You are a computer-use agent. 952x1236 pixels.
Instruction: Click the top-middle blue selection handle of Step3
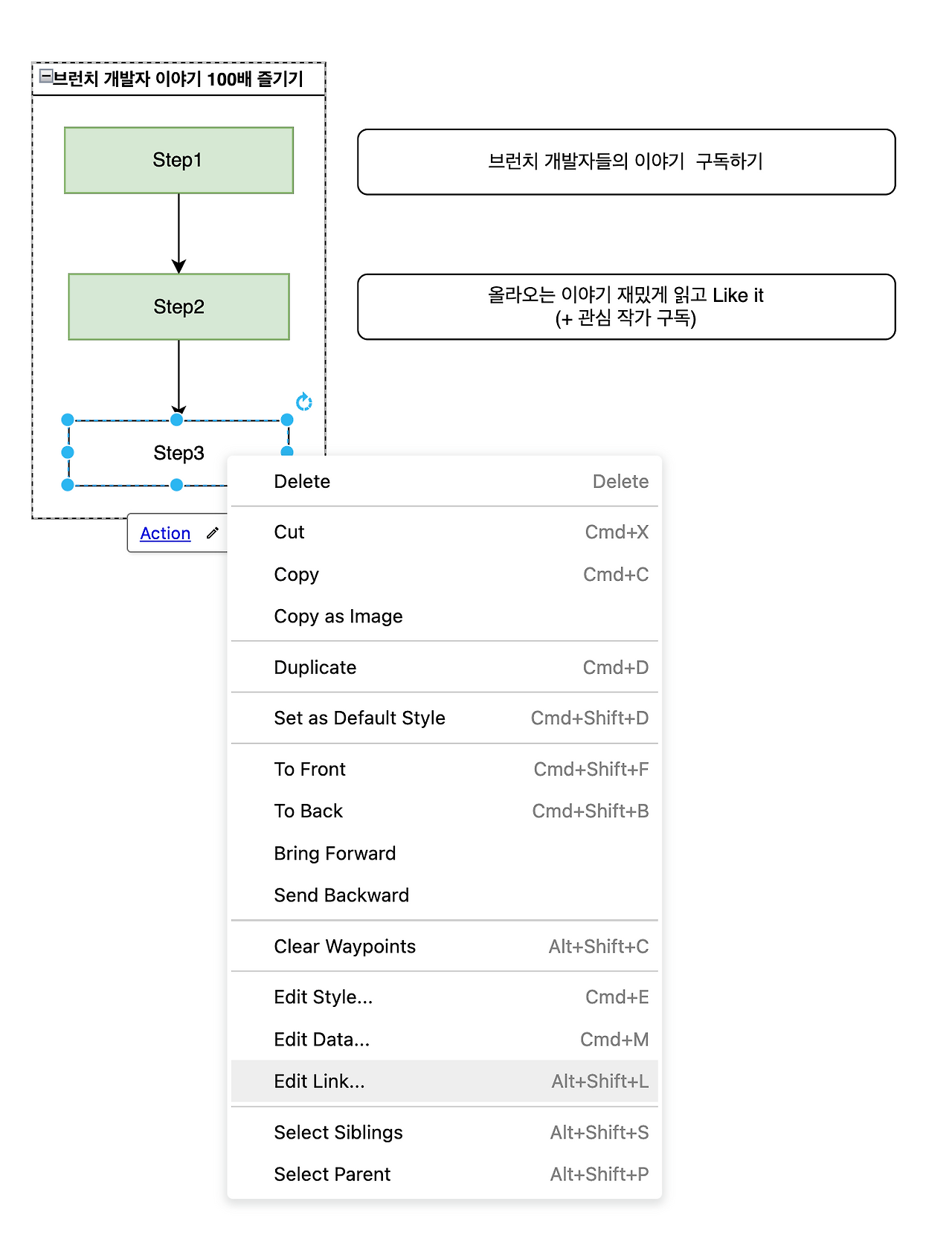[176, 419]
